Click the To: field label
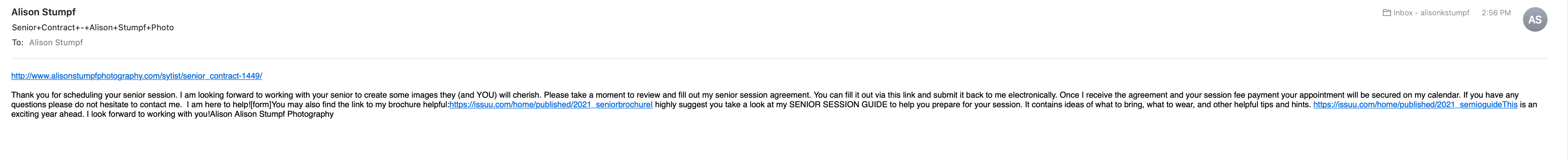 coord(18,43)
